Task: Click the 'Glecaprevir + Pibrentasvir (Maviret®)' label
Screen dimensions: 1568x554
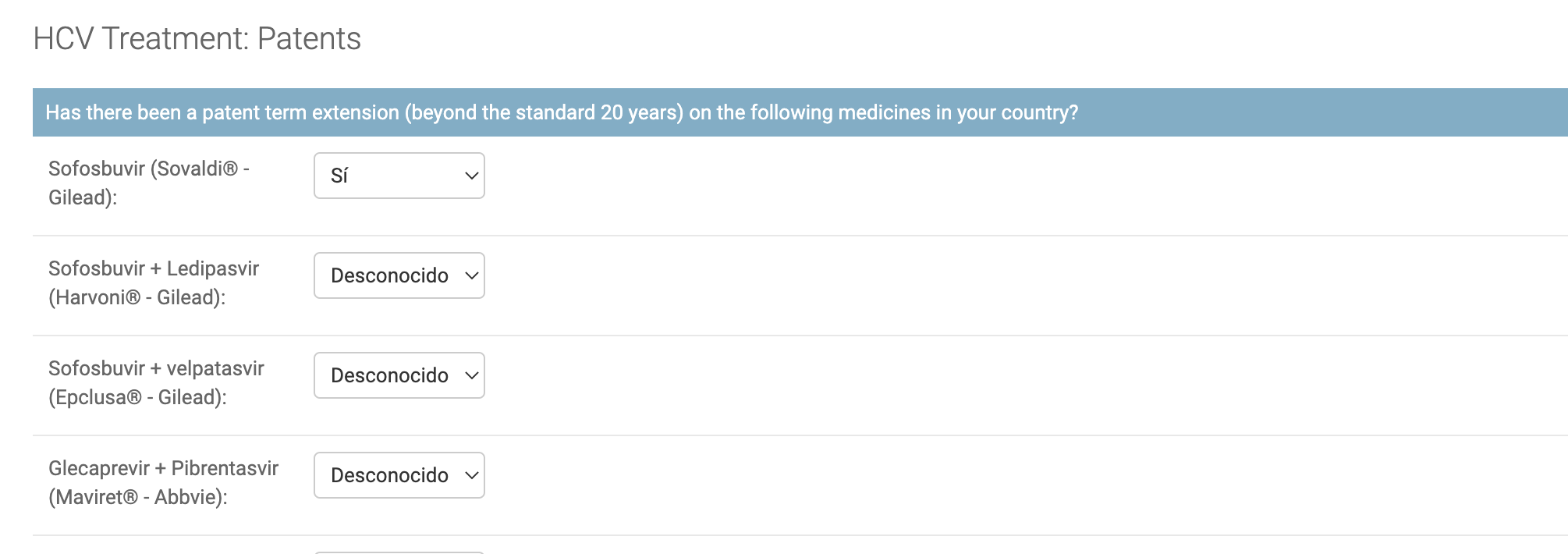Action: coord(163,482)
